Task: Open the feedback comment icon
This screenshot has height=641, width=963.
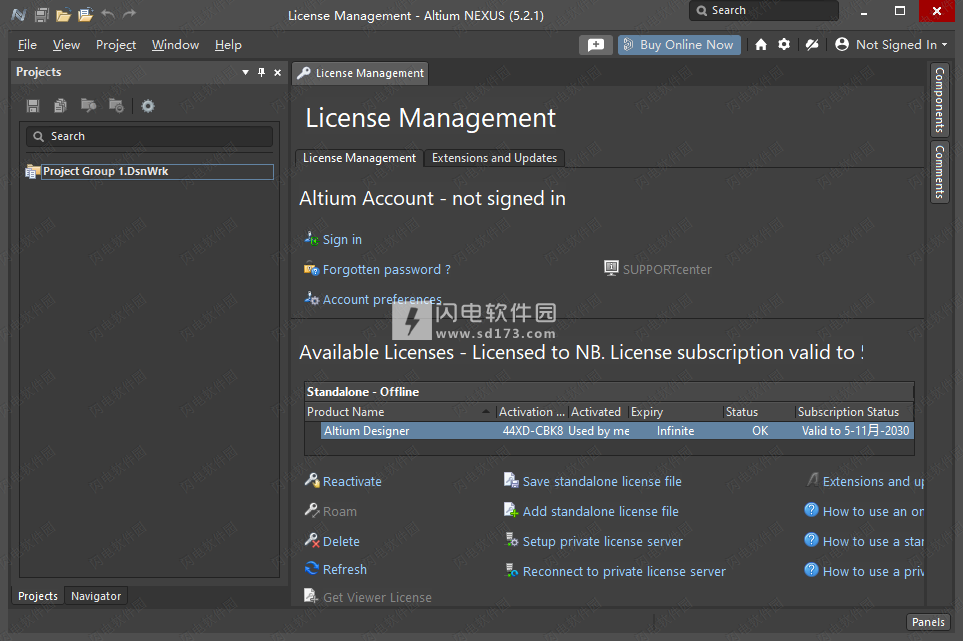Action: point(596,45)
